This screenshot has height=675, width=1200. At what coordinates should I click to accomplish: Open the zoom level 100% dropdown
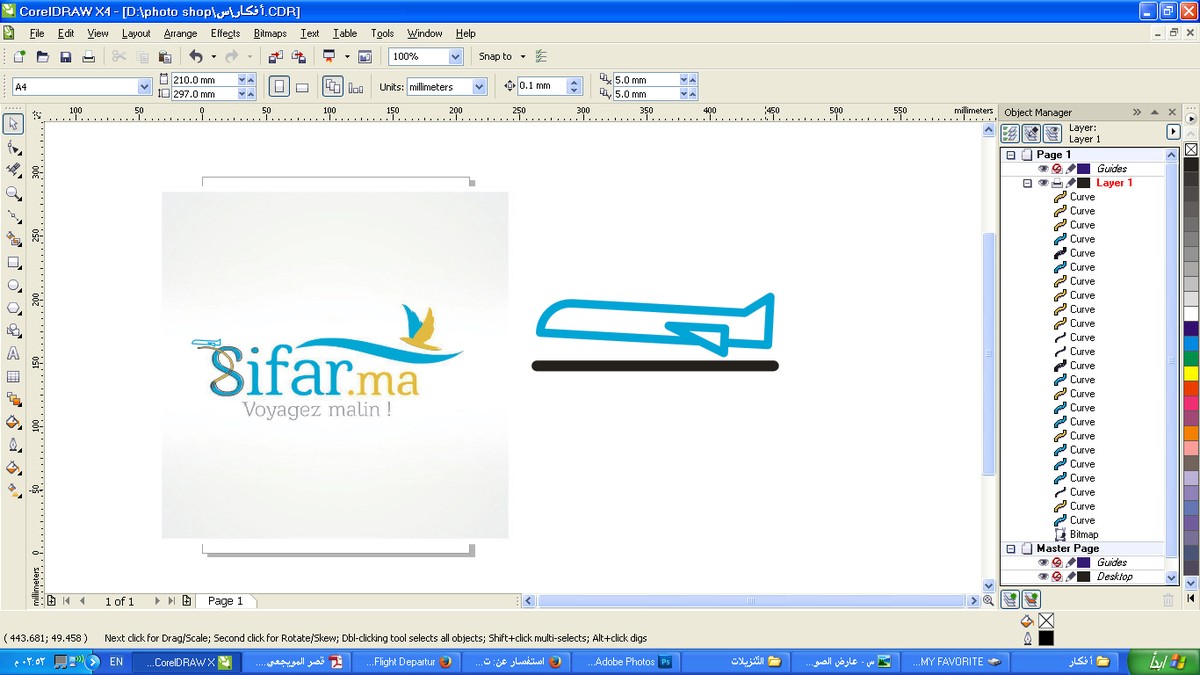click(x=456, y=57)
